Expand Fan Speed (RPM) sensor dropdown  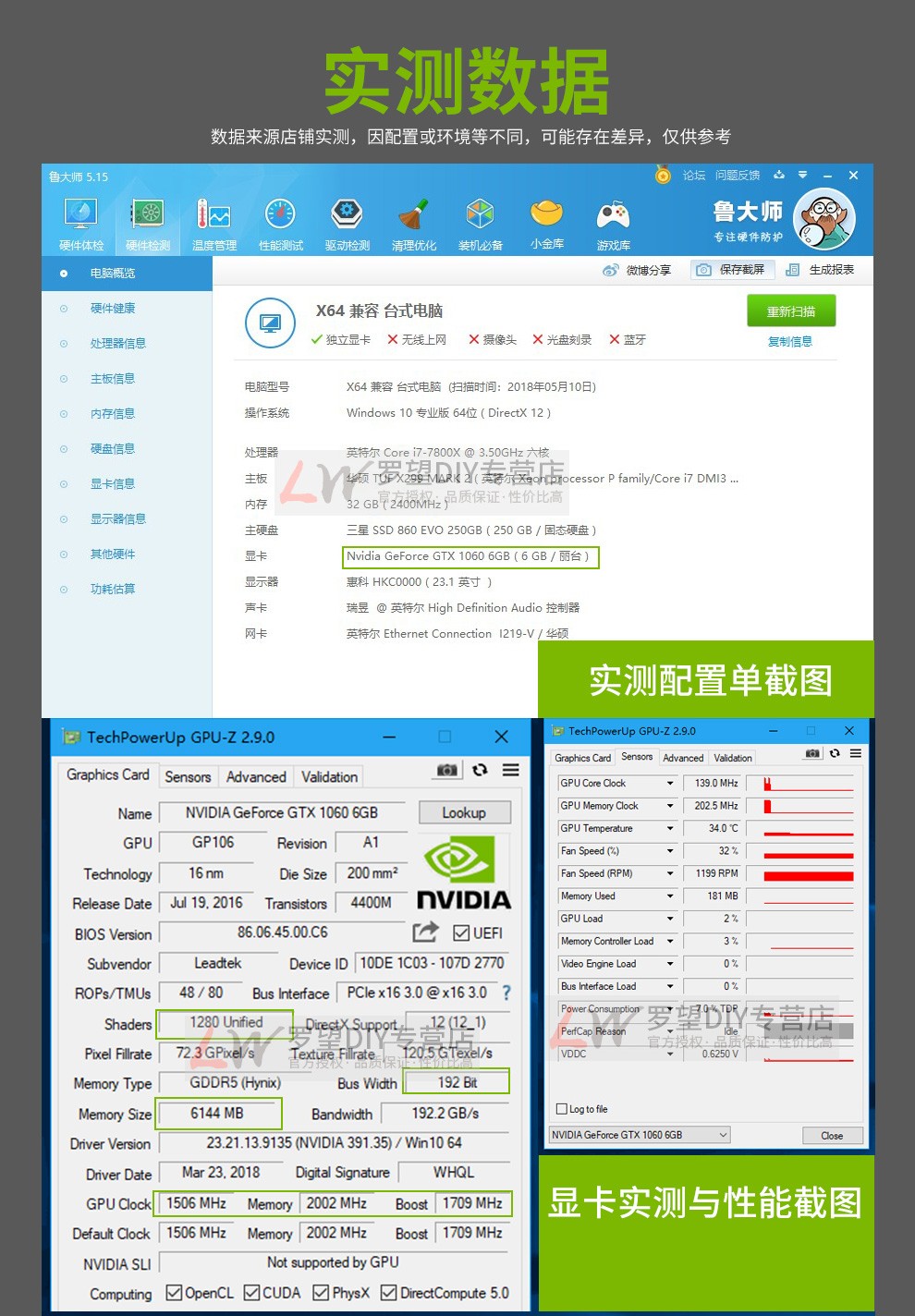pyautogui.click(x=671, y=873)
